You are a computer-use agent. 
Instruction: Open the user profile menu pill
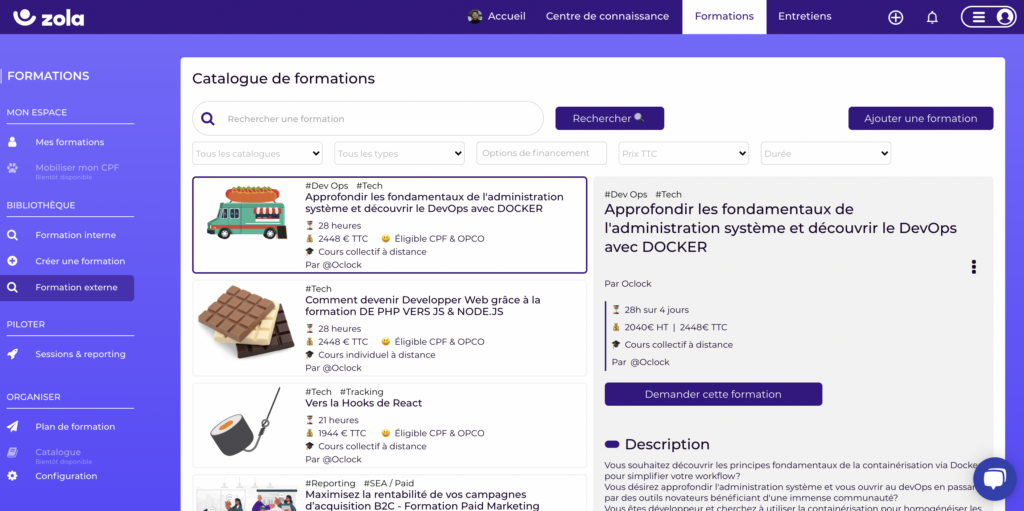(x=988, y=17)
